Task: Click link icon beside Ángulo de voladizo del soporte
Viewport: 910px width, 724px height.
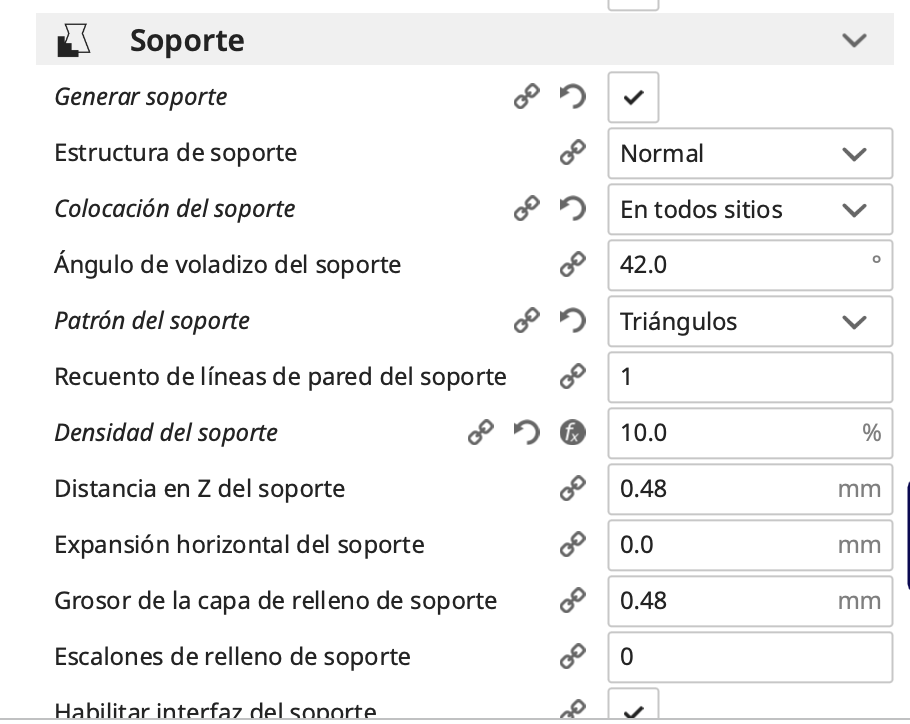Action: point(572,265)
